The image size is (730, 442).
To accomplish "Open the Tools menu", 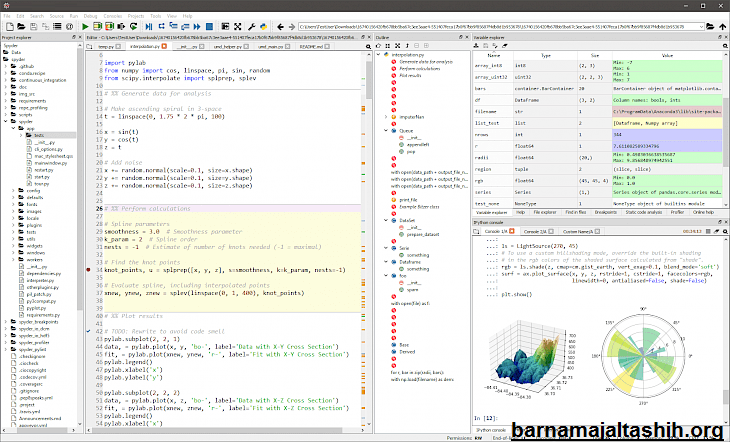I will [x=155, y=16].
